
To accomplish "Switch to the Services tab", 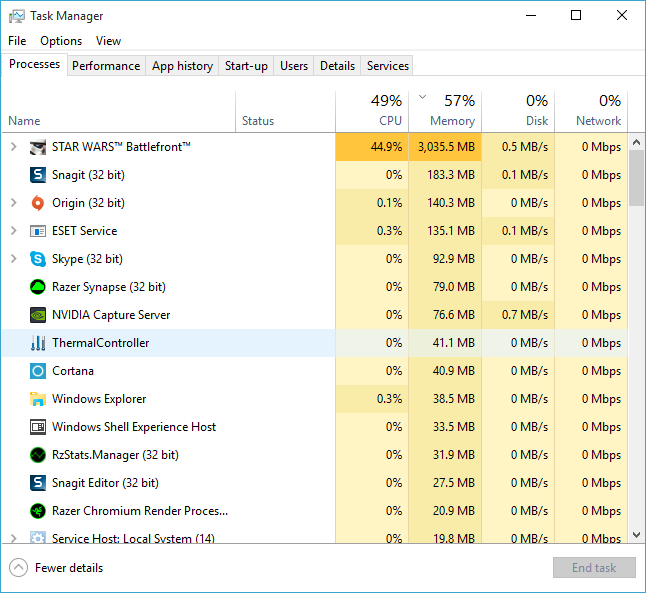I will 388,66.
